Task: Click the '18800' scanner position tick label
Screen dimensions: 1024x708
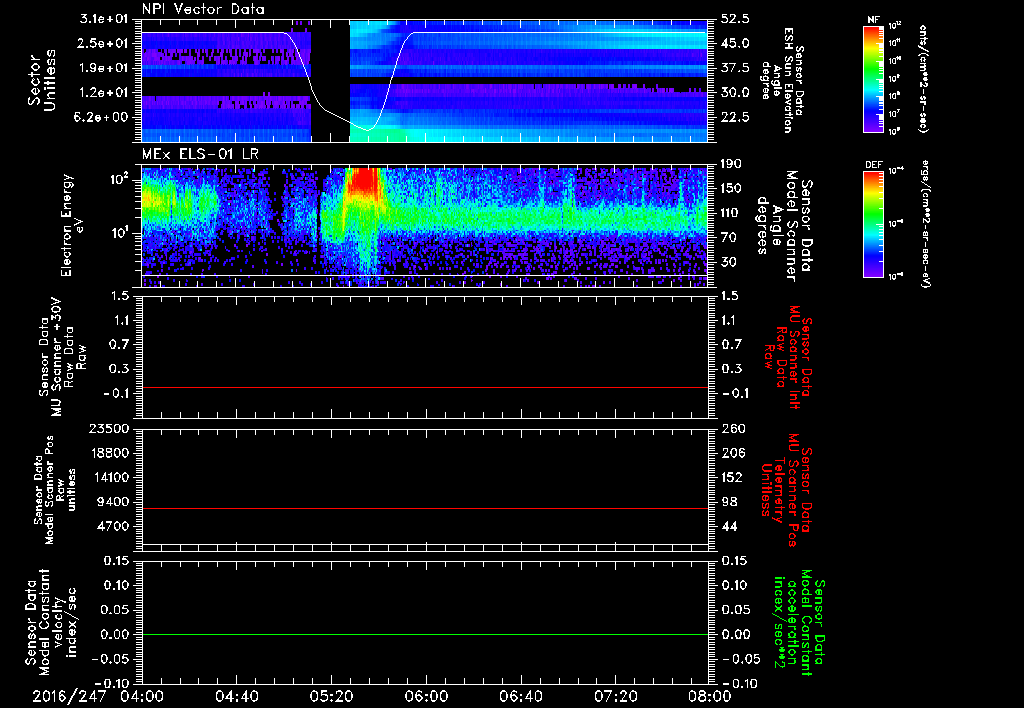Action: pos(109,453)
